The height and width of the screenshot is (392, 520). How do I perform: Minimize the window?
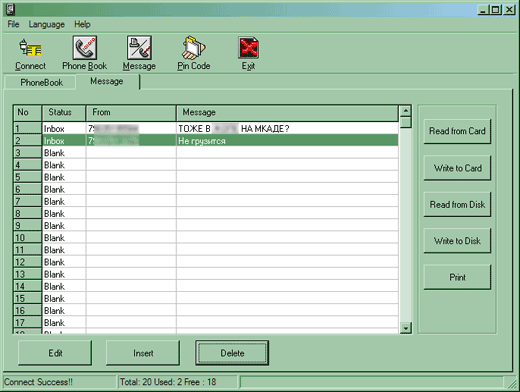[x=482, y=10]
